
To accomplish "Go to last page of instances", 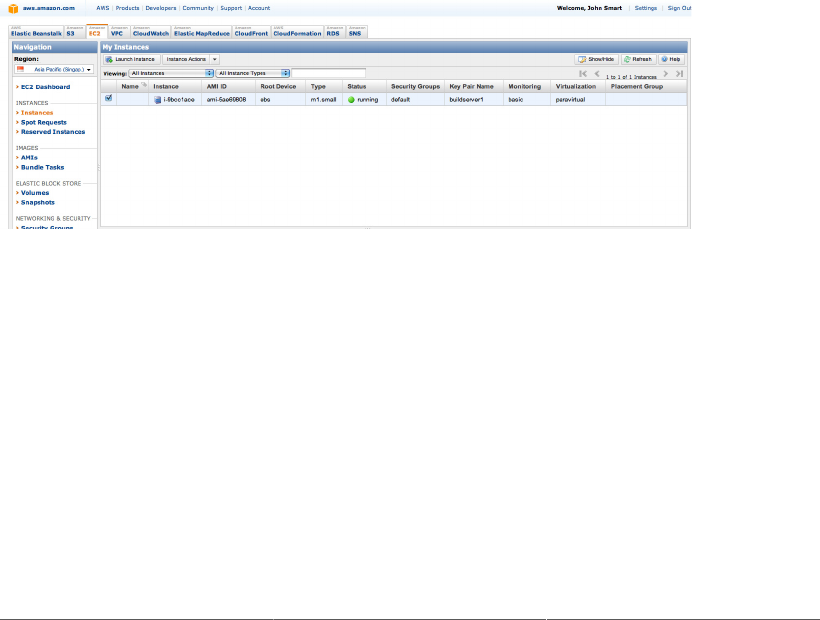I will pyautogui.click(x=679, y=74).
